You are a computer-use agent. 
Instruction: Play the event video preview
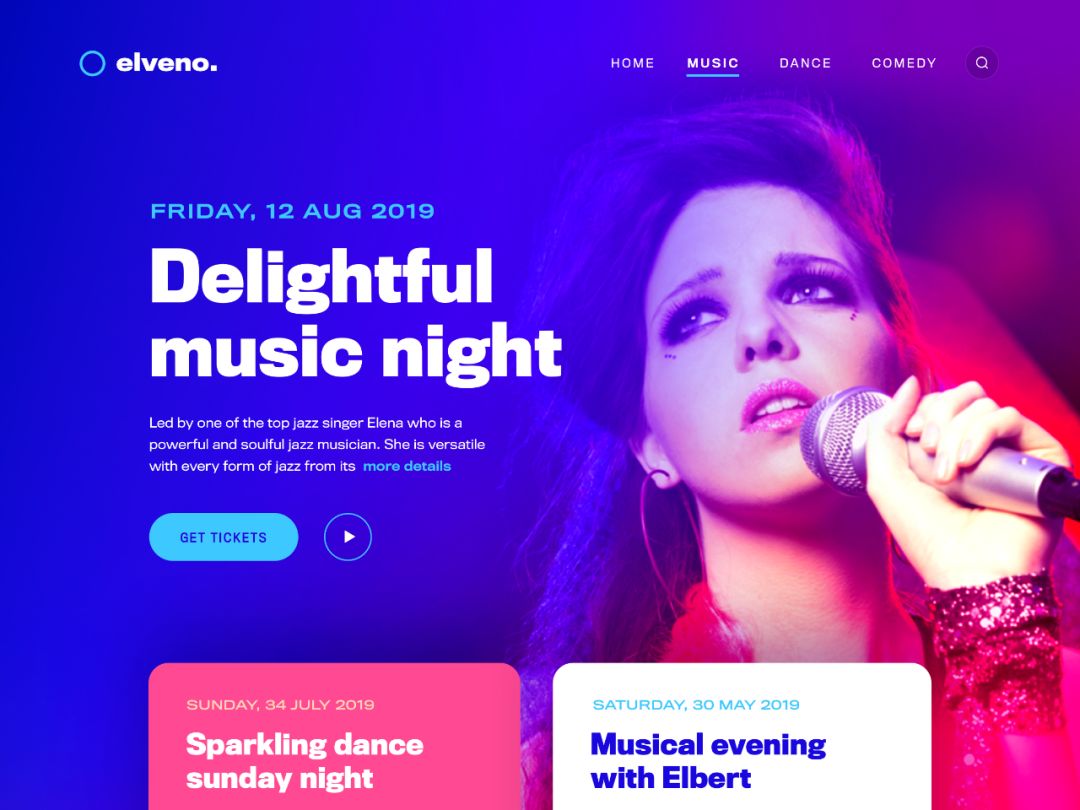(x=348, y=537)
